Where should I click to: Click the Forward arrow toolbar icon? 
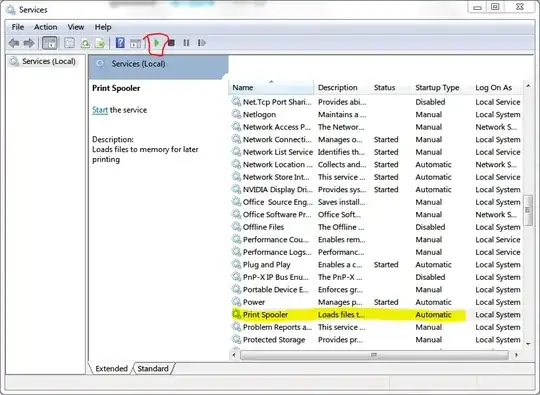29,43
